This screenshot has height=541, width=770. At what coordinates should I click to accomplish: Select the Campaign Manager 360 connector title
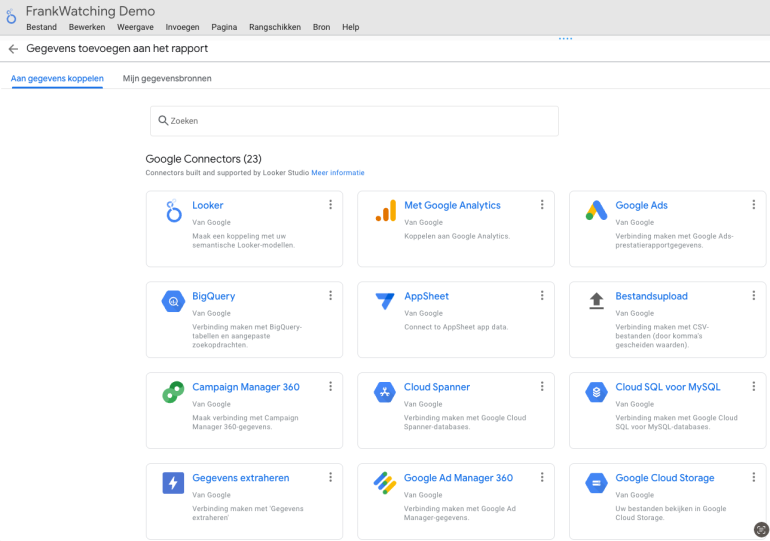tap(246, 387)
